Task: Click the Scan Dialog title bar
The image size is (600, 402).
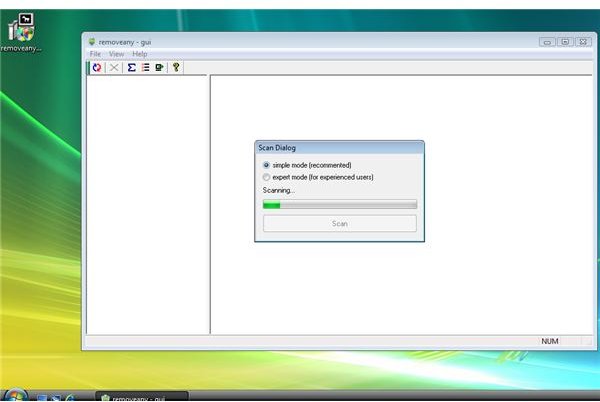Action: click(x=339, y=148)
